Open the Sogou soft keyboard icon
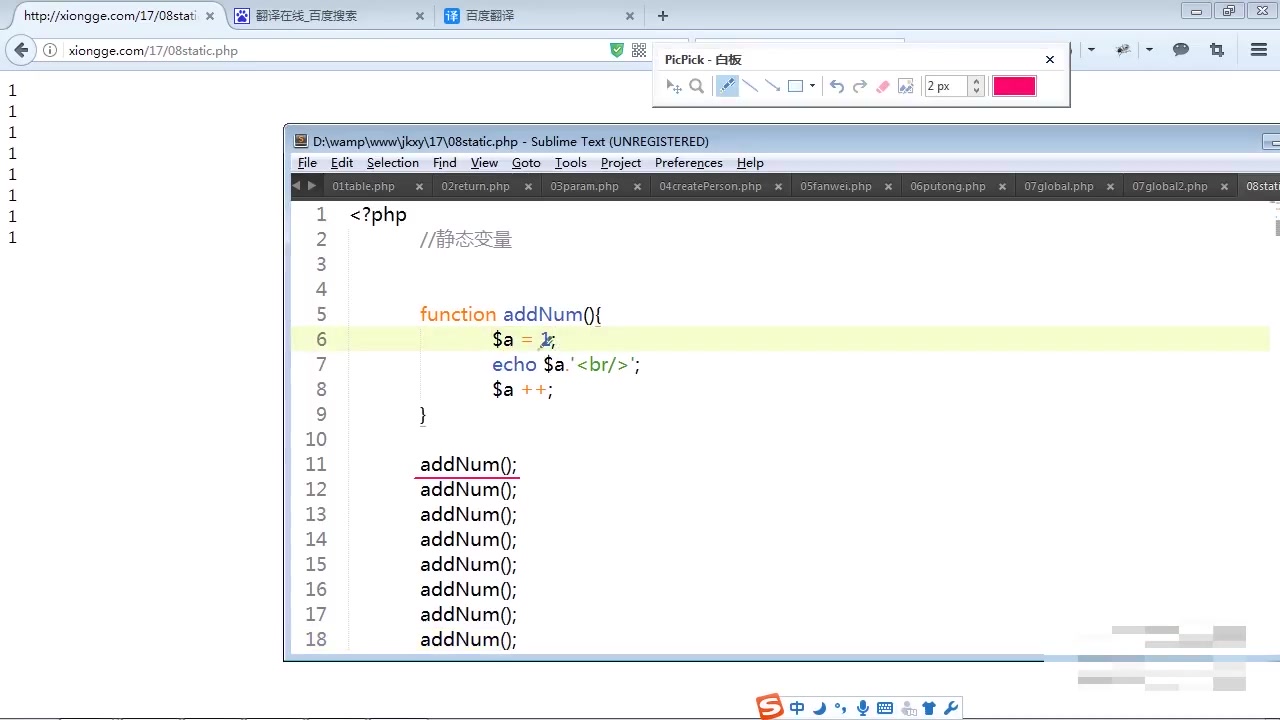The height and width of the screenshot is (720, 1280). tap(885, 708)
